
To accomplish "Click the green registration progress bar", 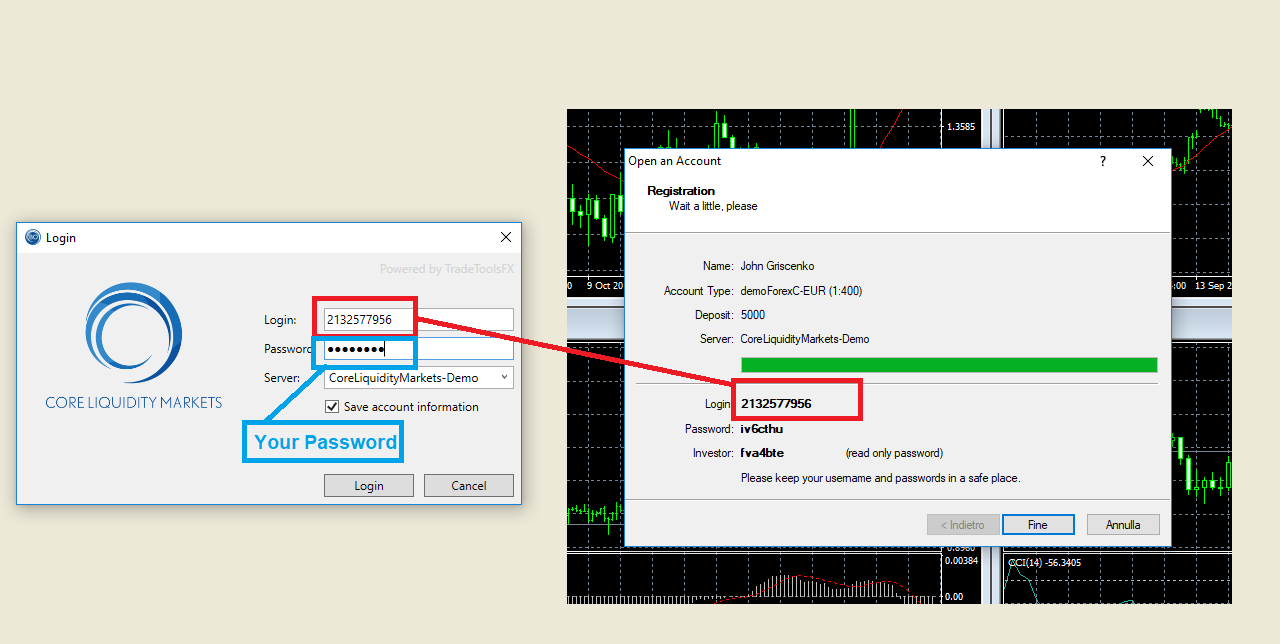I will tap(949, 365).
